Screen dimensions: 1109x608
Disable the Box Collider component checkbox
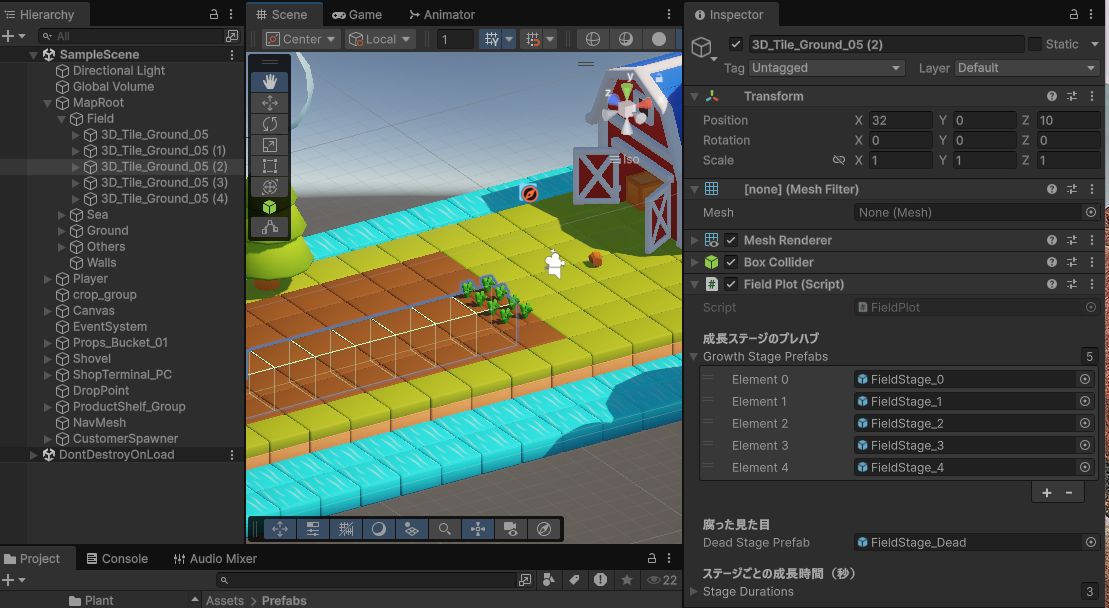(731, 262)
